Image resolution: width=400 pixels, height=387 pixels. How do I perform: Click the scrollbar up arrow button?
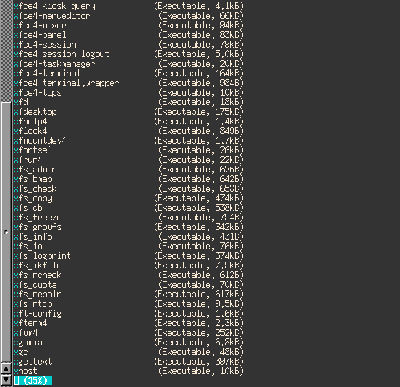(6, 369)
